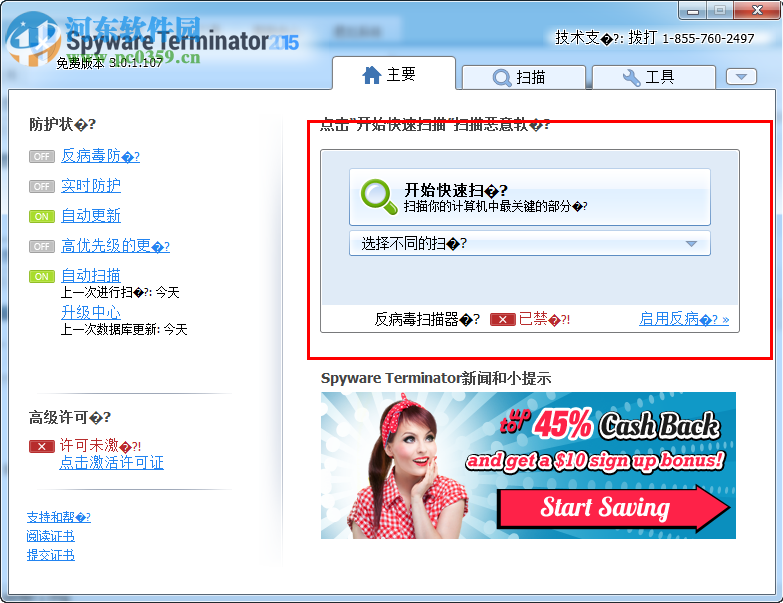This screenshot has height=603, width=783.
Task: Click the 点击激活许可证 link
Action: 111,463
